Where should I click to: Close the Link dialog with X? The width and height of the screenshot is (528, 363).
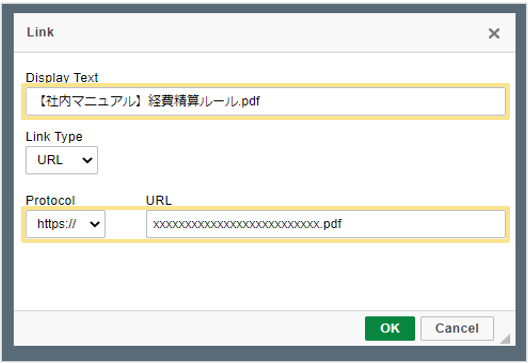494,33
